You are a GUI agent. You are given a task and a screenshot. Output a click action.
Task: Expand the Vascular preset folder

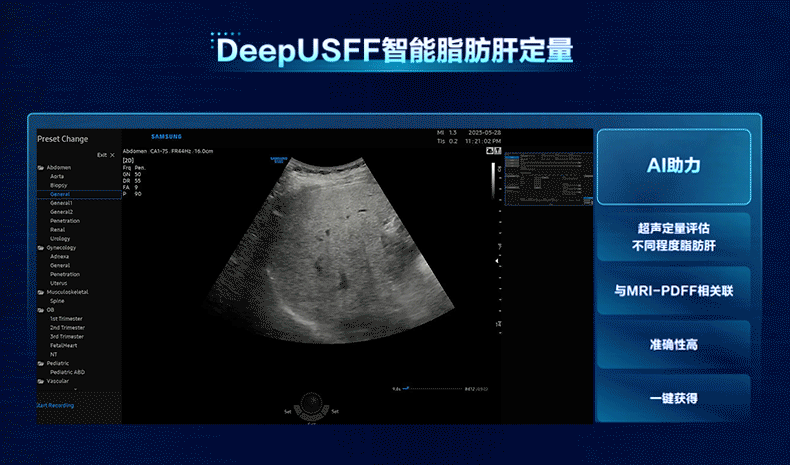click(41, 381)
